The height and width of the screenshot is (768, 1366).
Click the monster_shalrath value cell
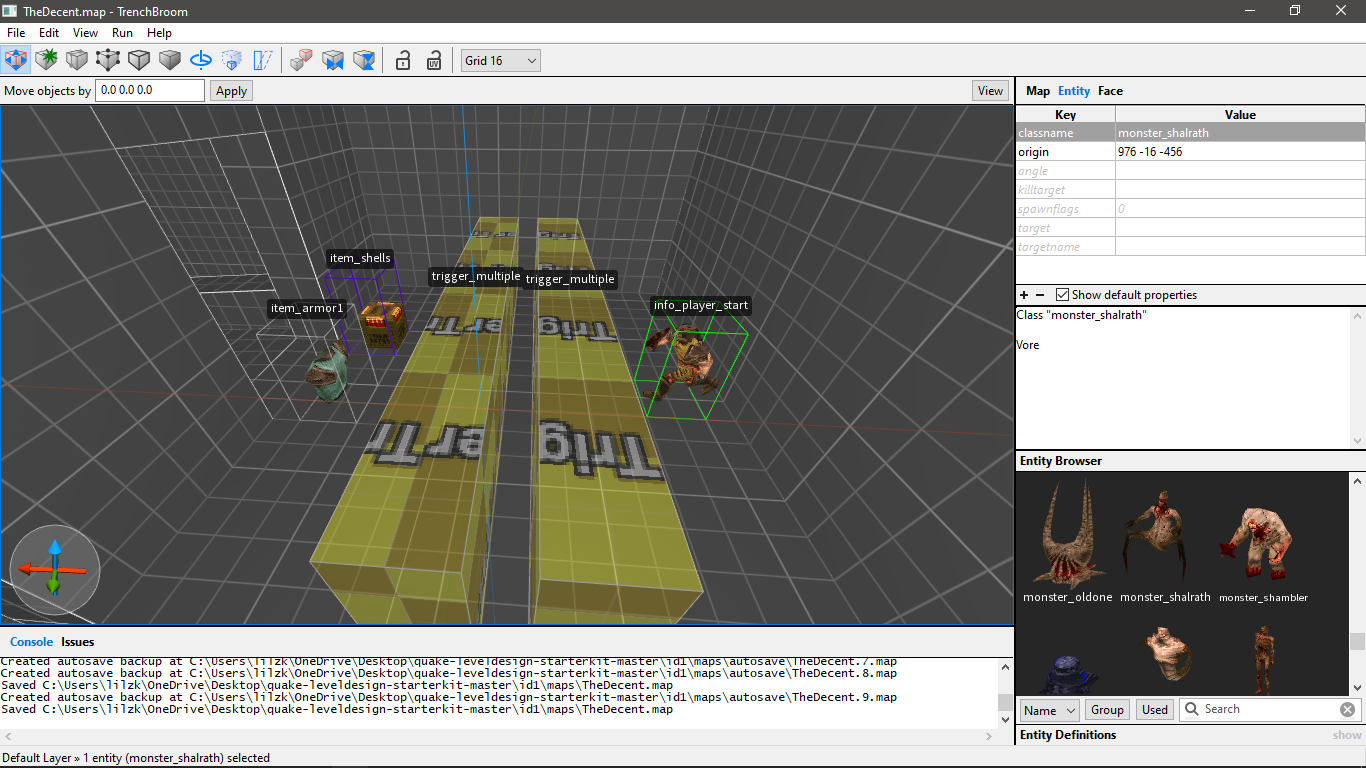click(x=1240, y=133)
